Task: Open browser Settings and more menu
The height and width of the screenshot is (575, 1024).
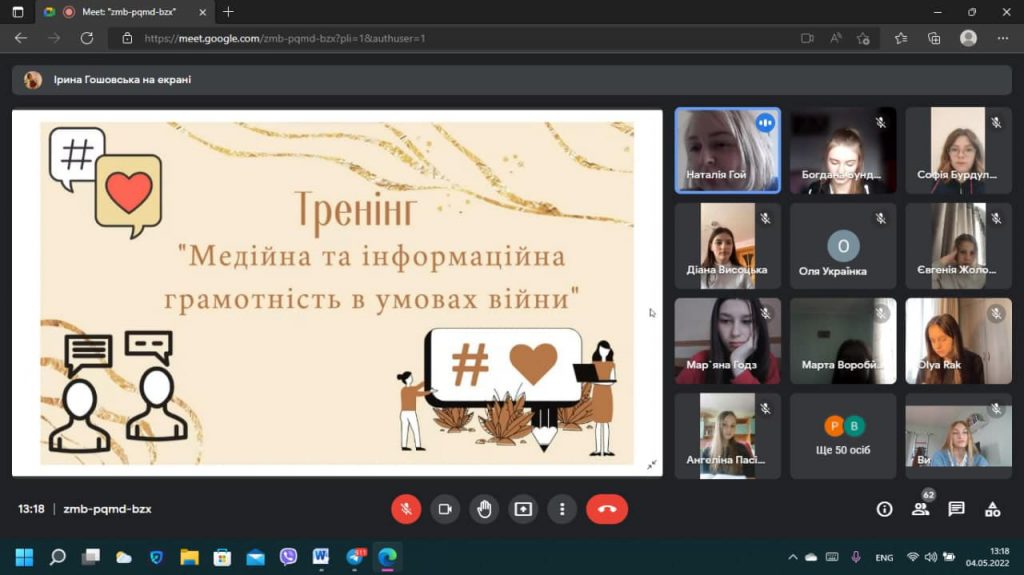Action: tap(1003, 38)
